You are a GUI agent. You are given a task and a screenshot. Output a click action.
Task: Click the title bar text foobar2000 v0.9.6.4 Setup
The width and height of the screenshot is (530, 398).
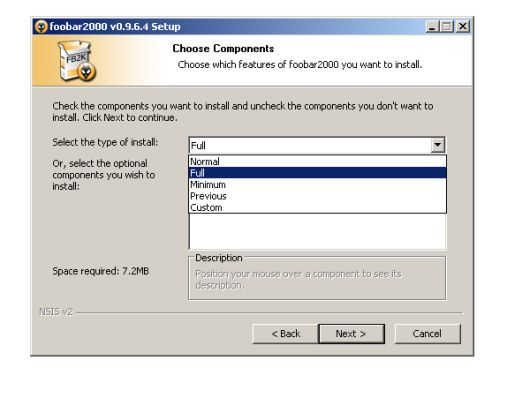point(115,26)
